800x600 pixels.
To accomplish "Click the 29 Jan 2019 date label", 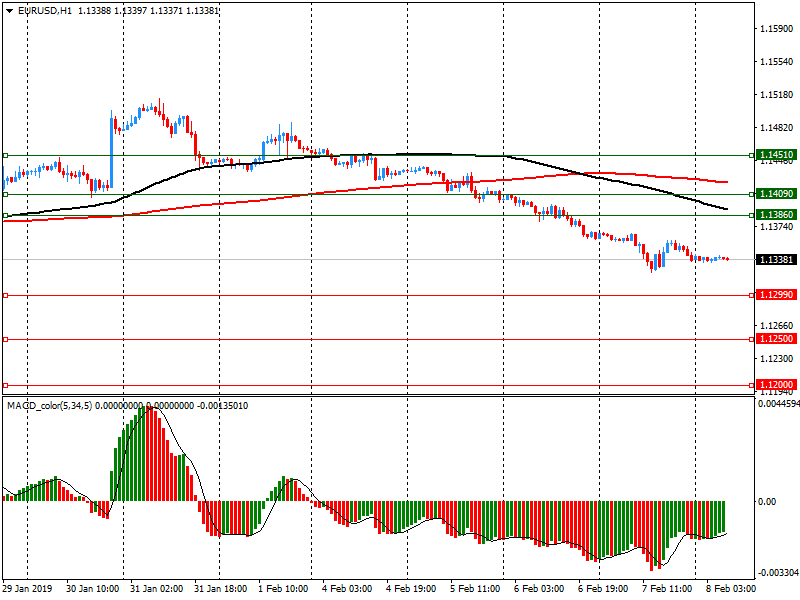I will point(26,590).
